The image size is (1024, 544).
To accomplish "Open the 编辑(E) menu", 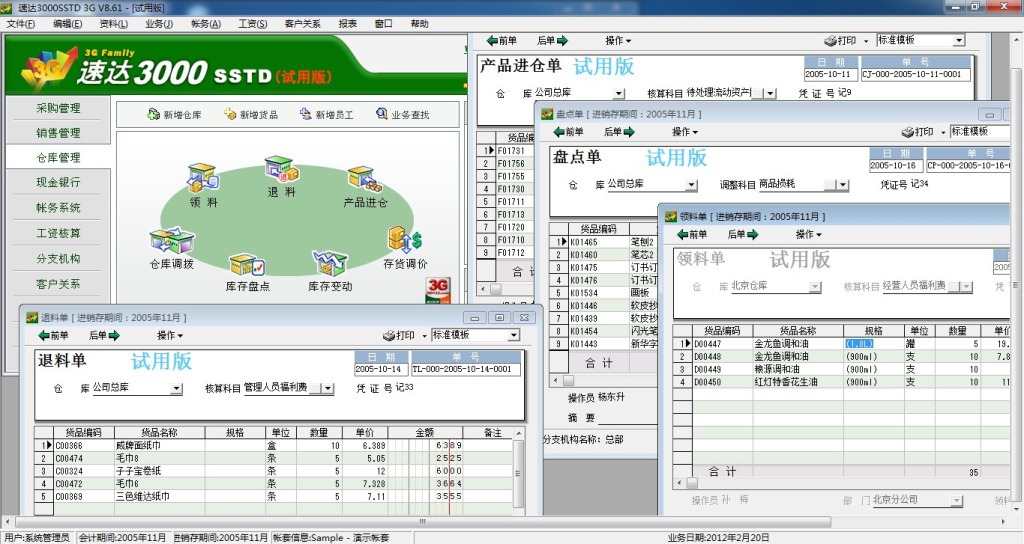I will 67,24.
